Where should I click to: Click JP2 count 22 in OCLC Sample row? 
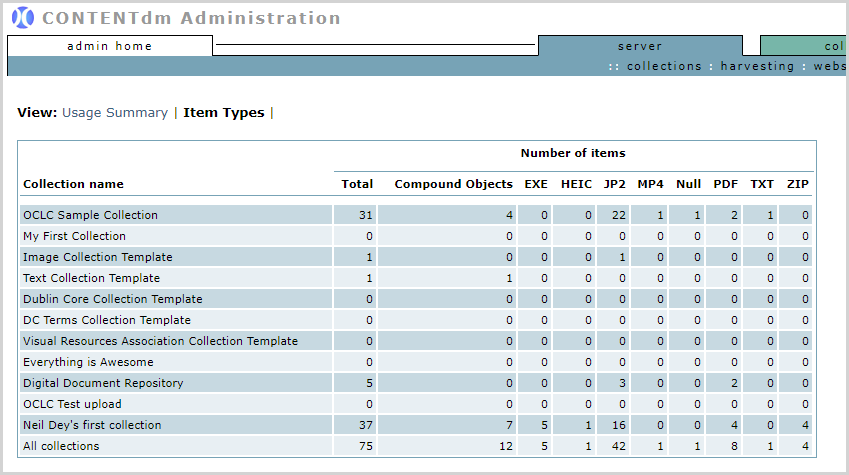[619, 215]
